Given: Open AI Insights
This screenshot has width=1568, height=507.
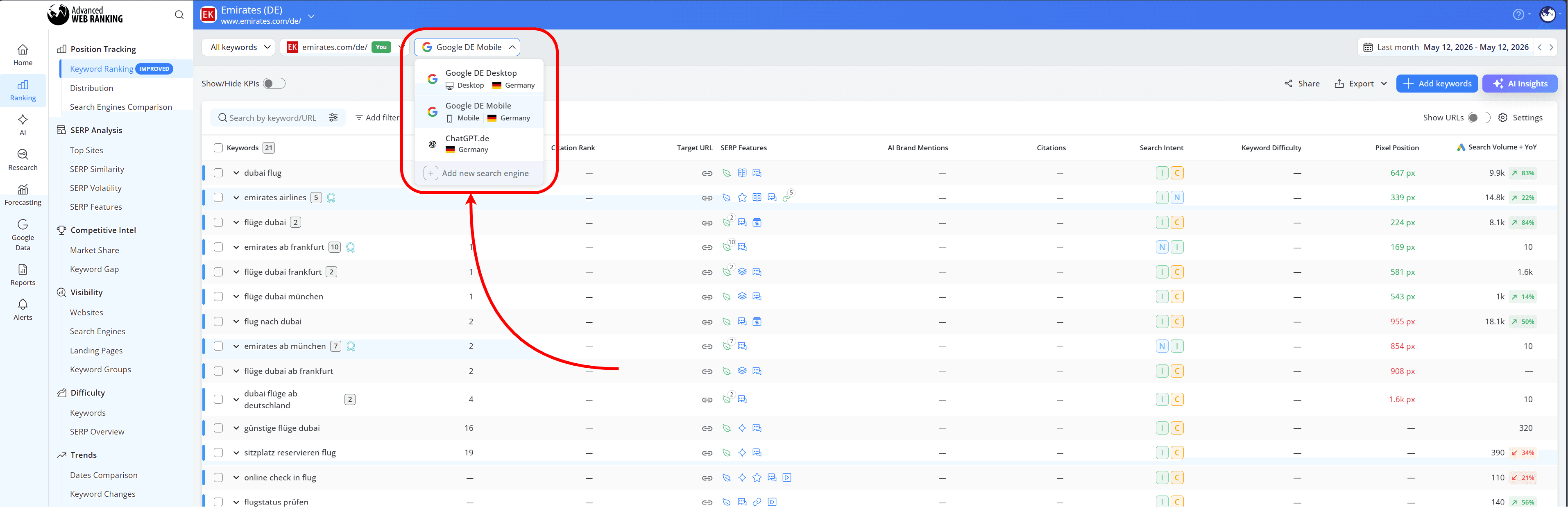Looking at the screenshot, I should click(1519, 84).
